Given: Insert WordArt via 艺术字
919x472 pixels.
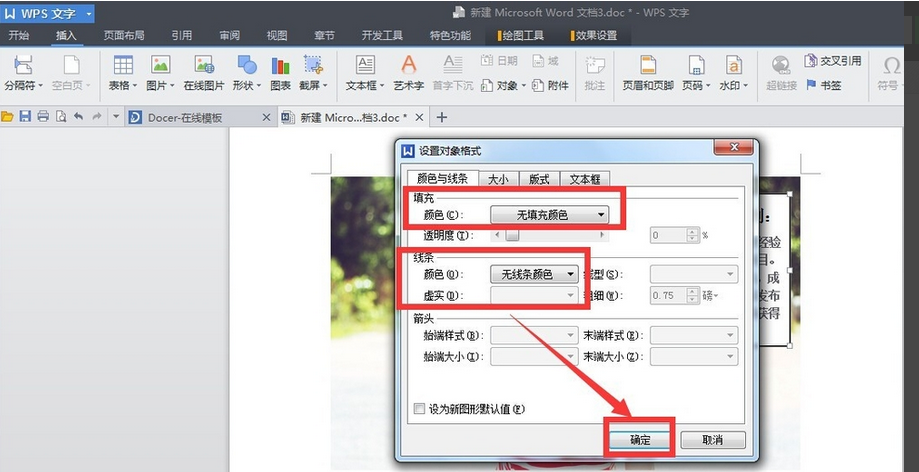Looking at the screenshot, I should pyautogui.click(x=409, y=73).
